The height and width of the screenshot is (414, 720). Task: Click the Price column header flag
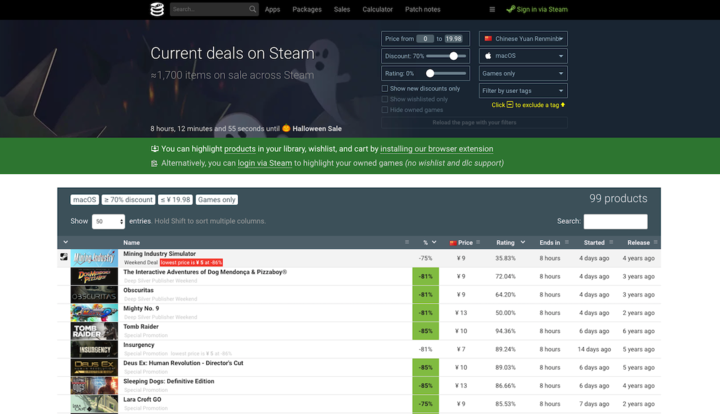pyautogui.click(x=452, y=242)
